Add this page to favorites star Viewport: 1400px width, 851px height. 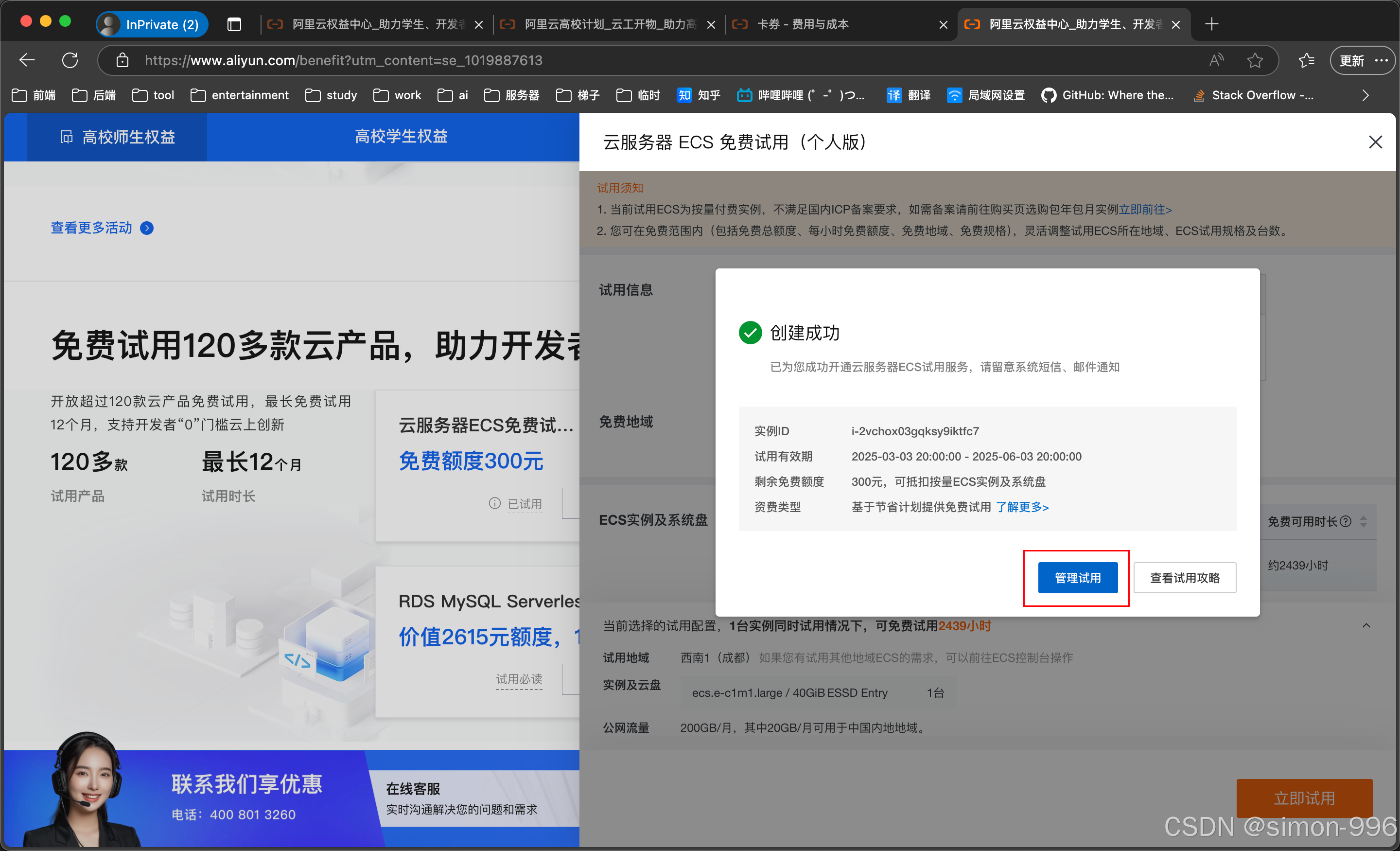1255,60
